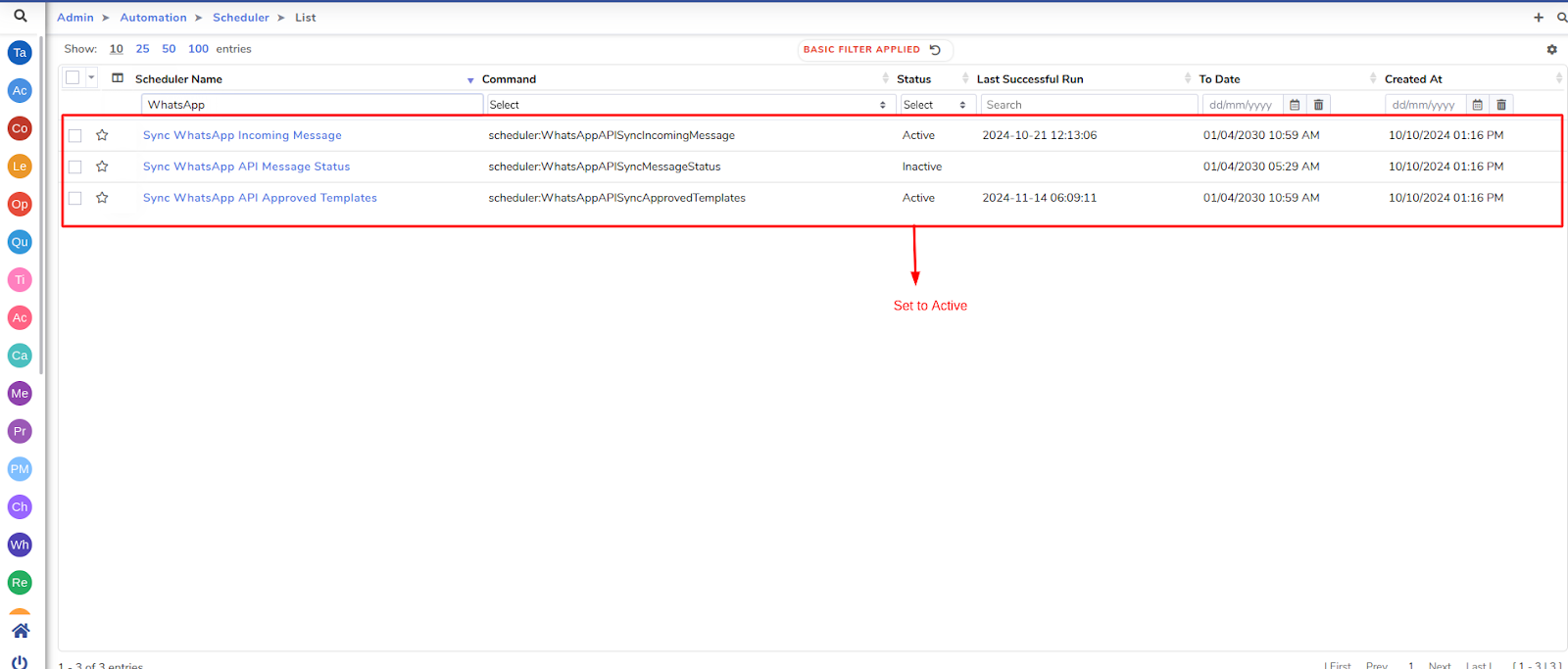Sort by Scheduler Name column
This screenshot has height=669, width=1568.
(178, 79)
